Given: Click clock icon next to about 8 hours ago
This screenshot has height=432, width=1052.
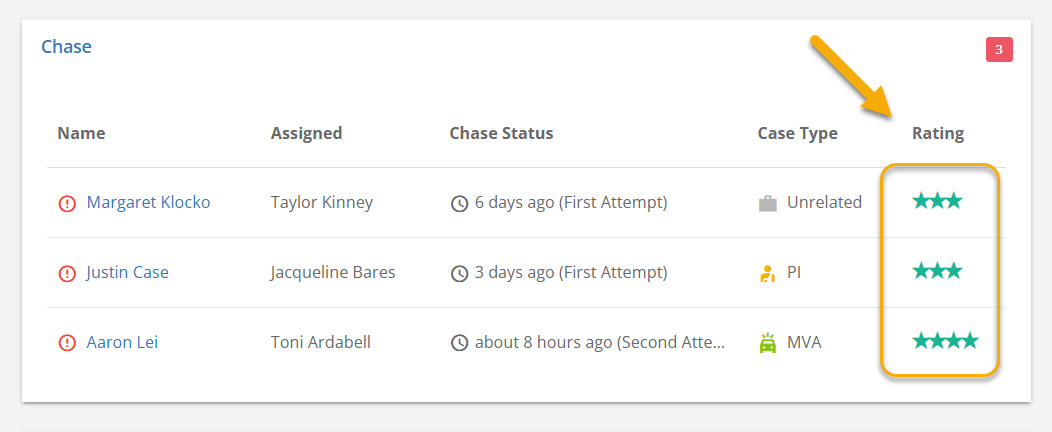Looking at the screenshot, I should (460, 343).
